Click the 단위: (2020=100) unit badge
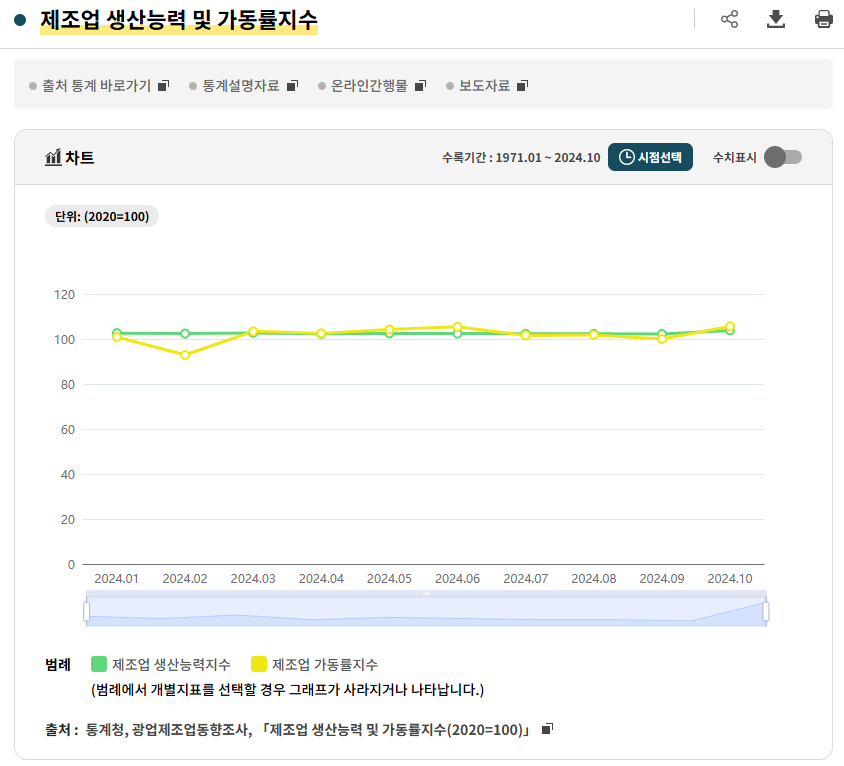 (102, 216)
